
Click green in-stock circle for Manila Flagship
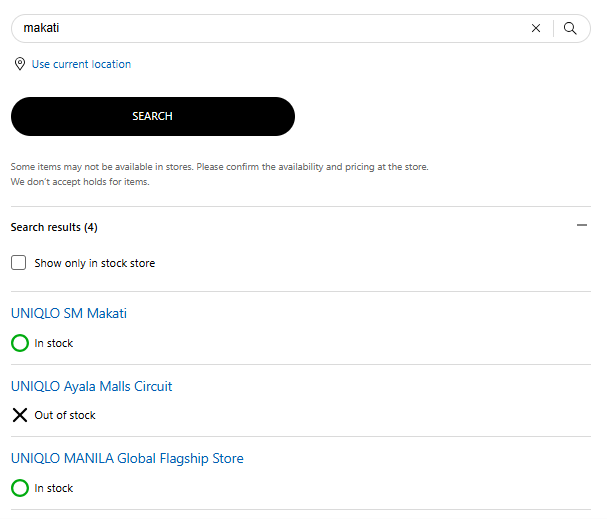[x=20, y=488]
